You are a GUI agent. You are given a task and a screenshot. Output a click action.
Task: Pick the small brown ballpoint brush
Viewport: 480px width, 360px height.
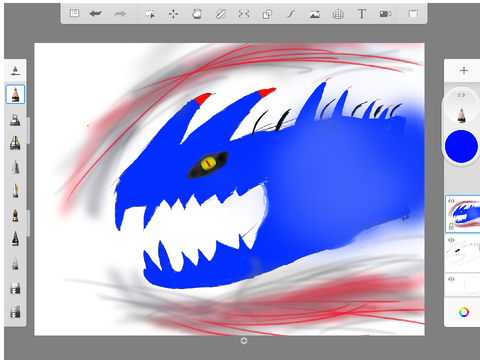click(x=15, y=215)
